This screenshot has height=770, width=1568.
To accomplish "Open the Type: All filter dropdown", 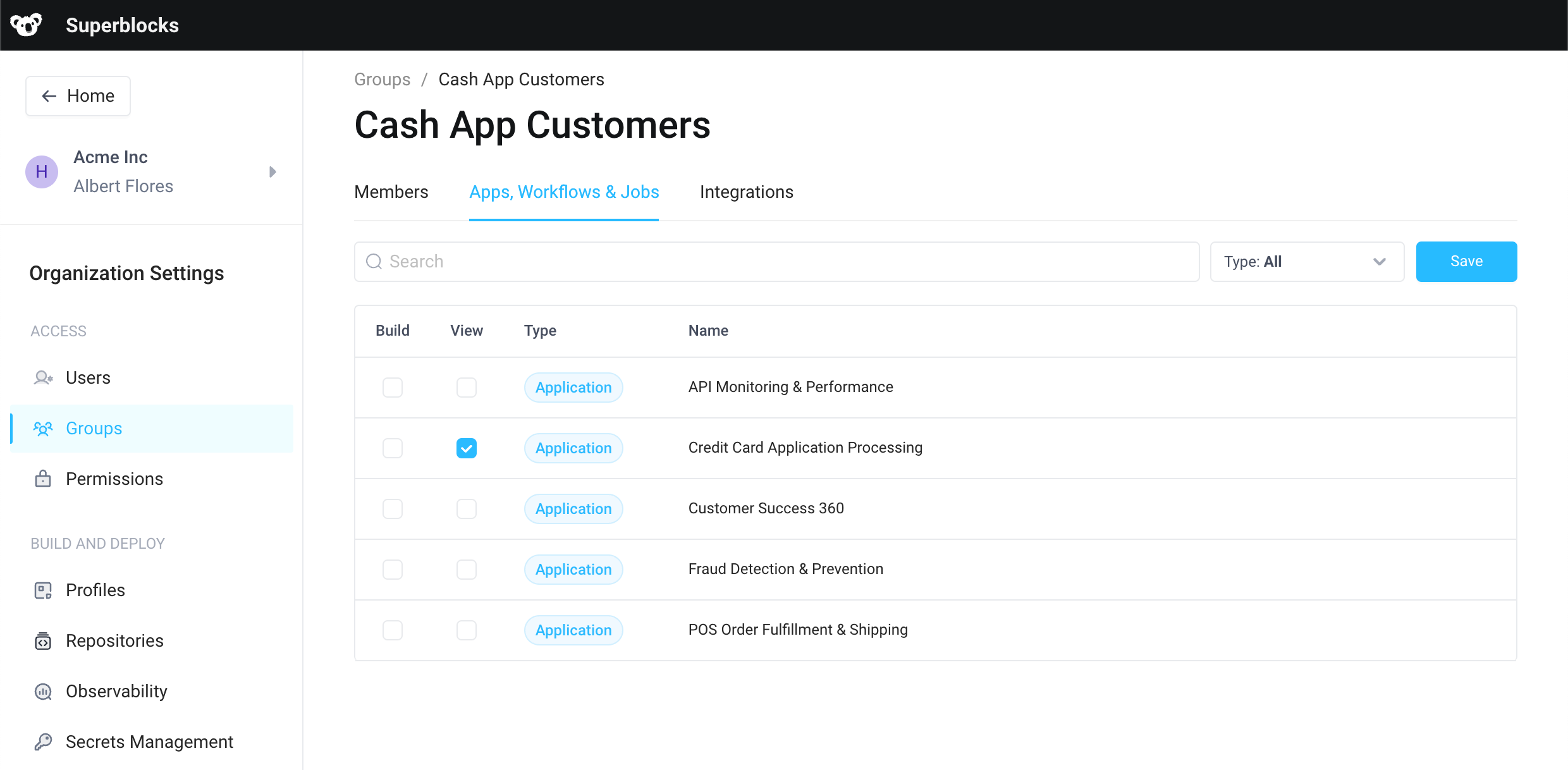I will 1307,261.
